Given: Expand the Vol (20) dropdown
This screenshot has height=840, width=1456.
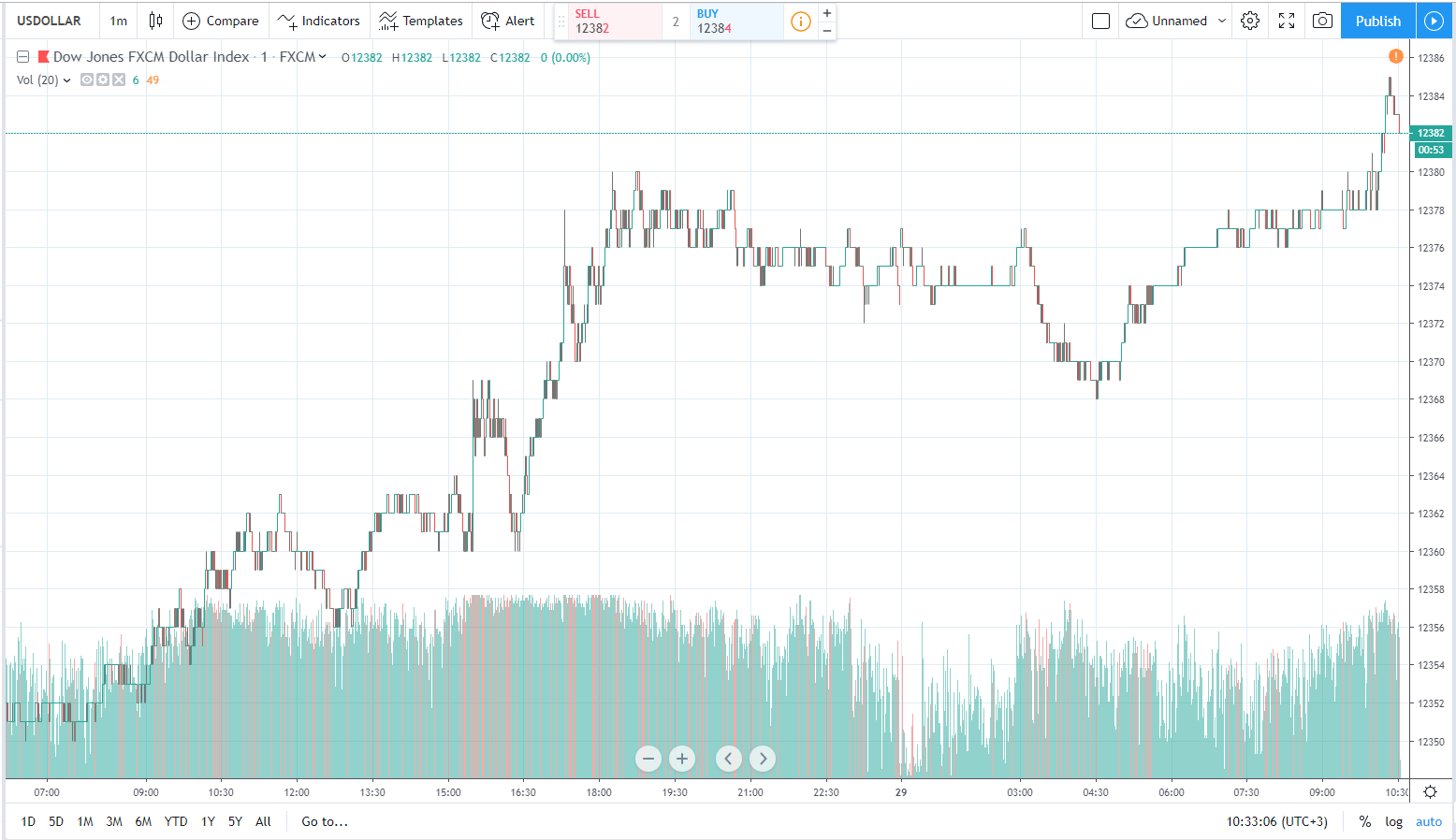Looking at the screenshot, I should [66, 80].
